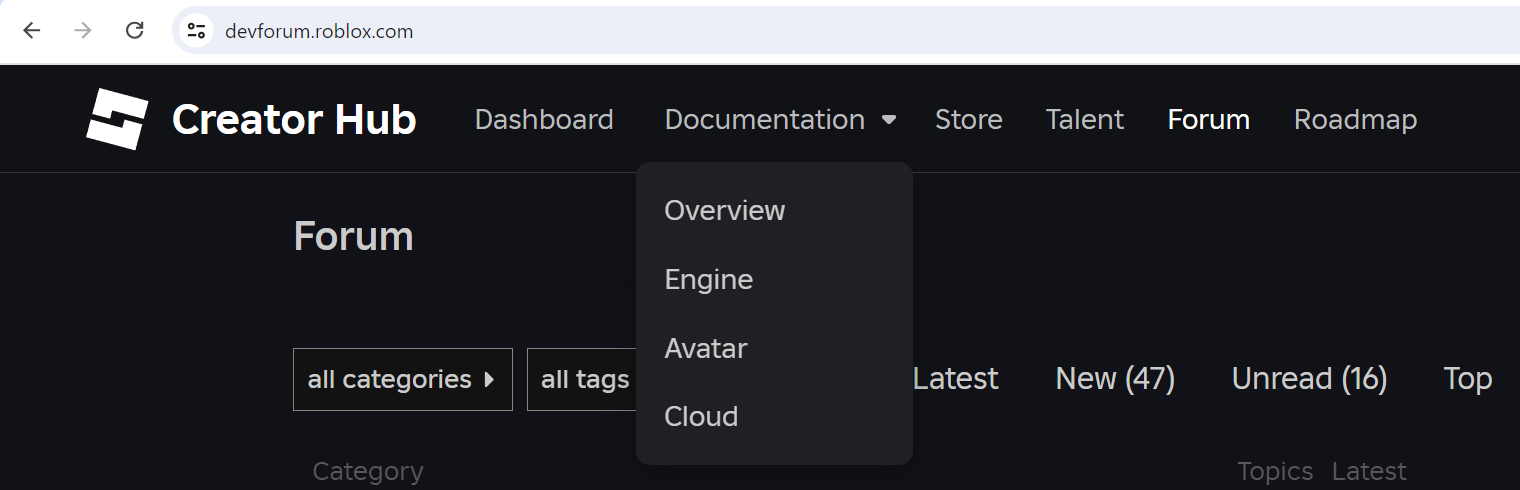Select Overview from Documentation menu
Image resolution: width=1520 pixels, height=490 pixels.
725,211
